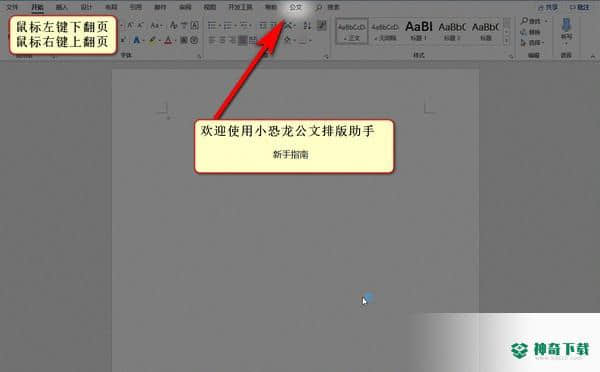Viewport: 600px width, 372px height.
Task: Apply the 标题 2 style
Action: (452, 31)
